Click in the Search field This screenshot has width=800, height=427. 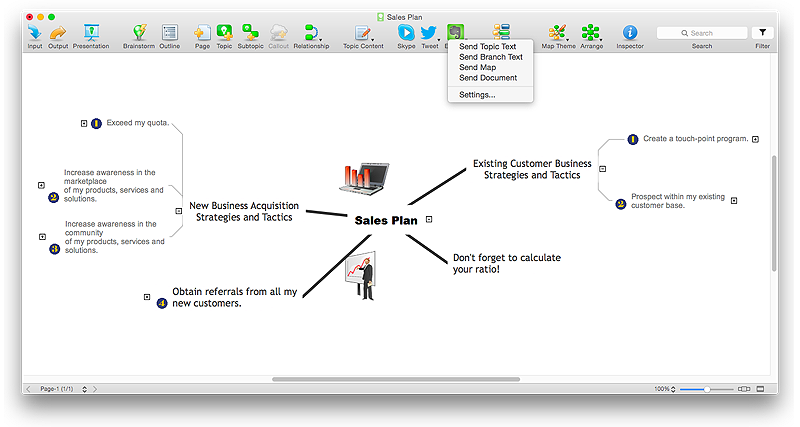702,33
